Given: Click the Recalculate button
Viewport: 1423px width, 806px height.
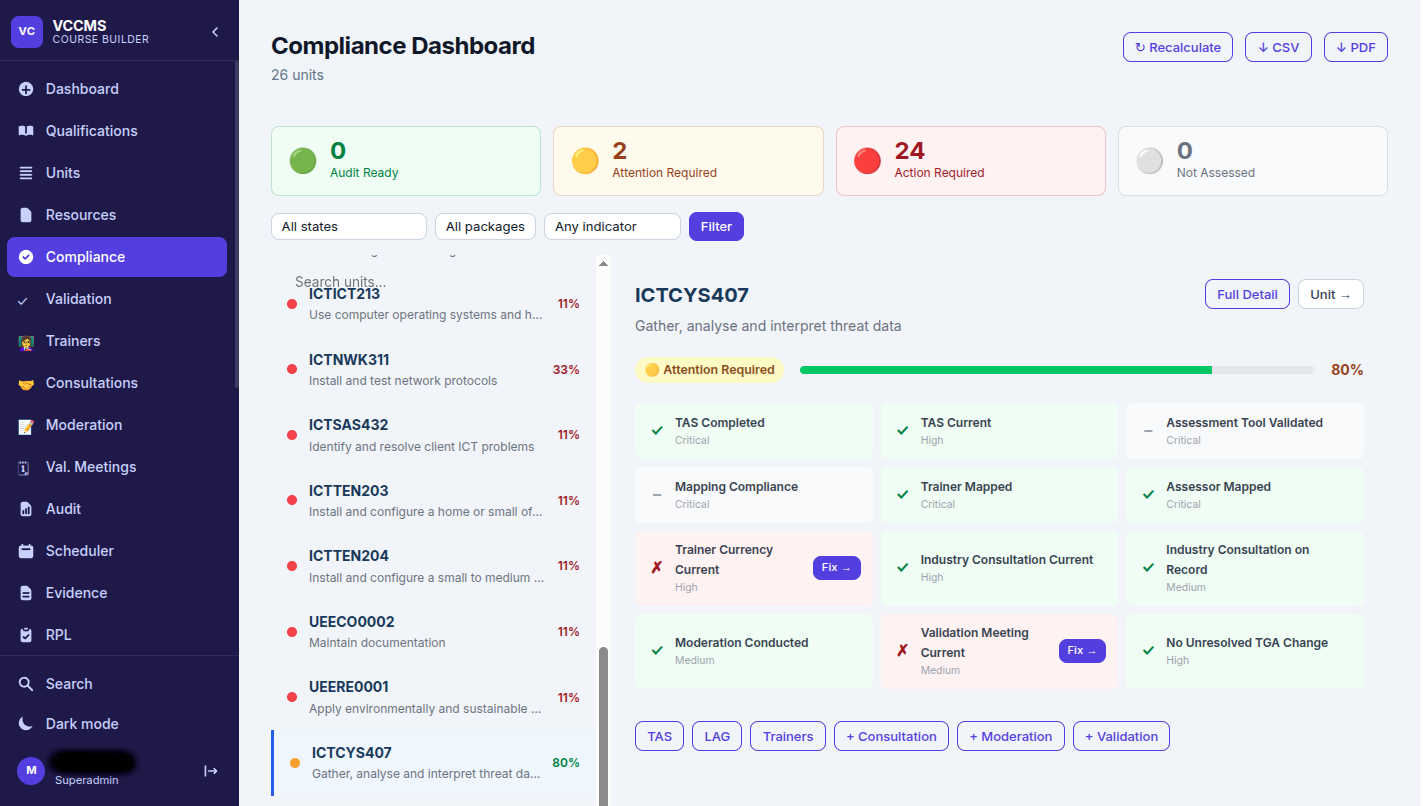Looking at the screenshot, I should [1178, 47].
